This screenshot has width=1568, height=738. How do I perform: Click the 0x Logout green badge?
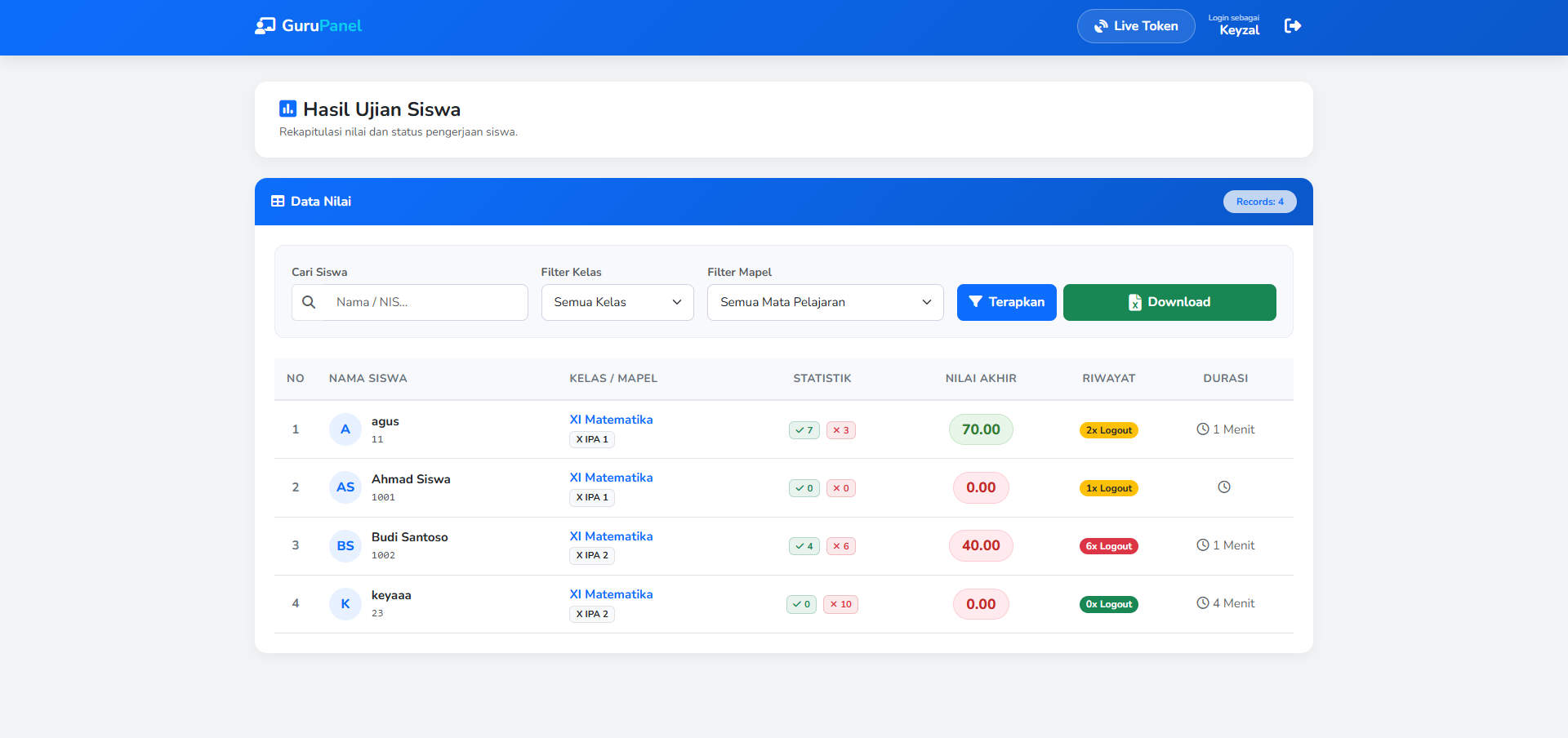[1108, 604]
